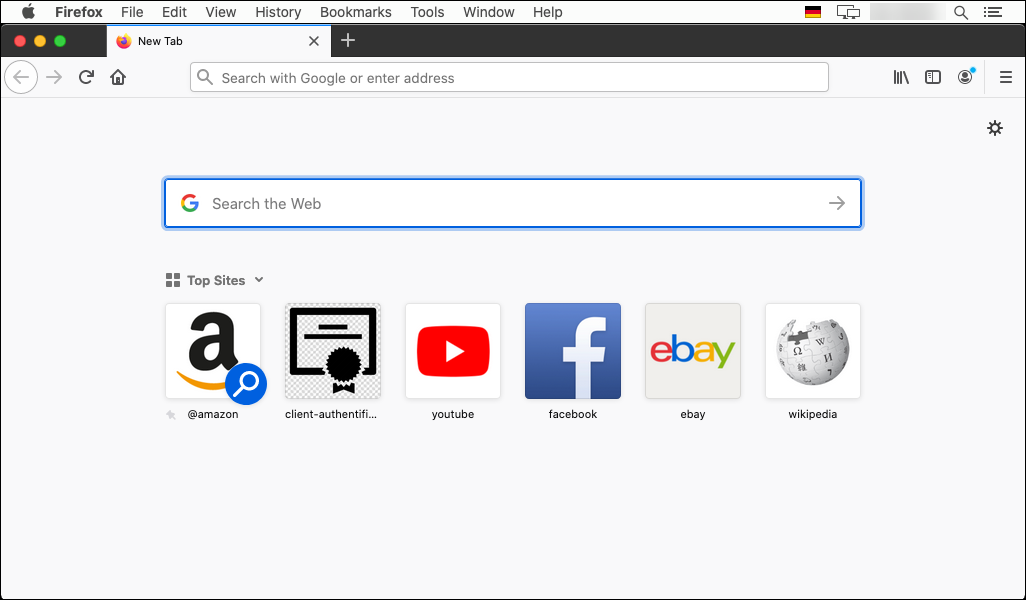The width and height of the screenshot is (1026, 600).
Task: Open the hamburger application menu
Action: tap(1006, 77)
